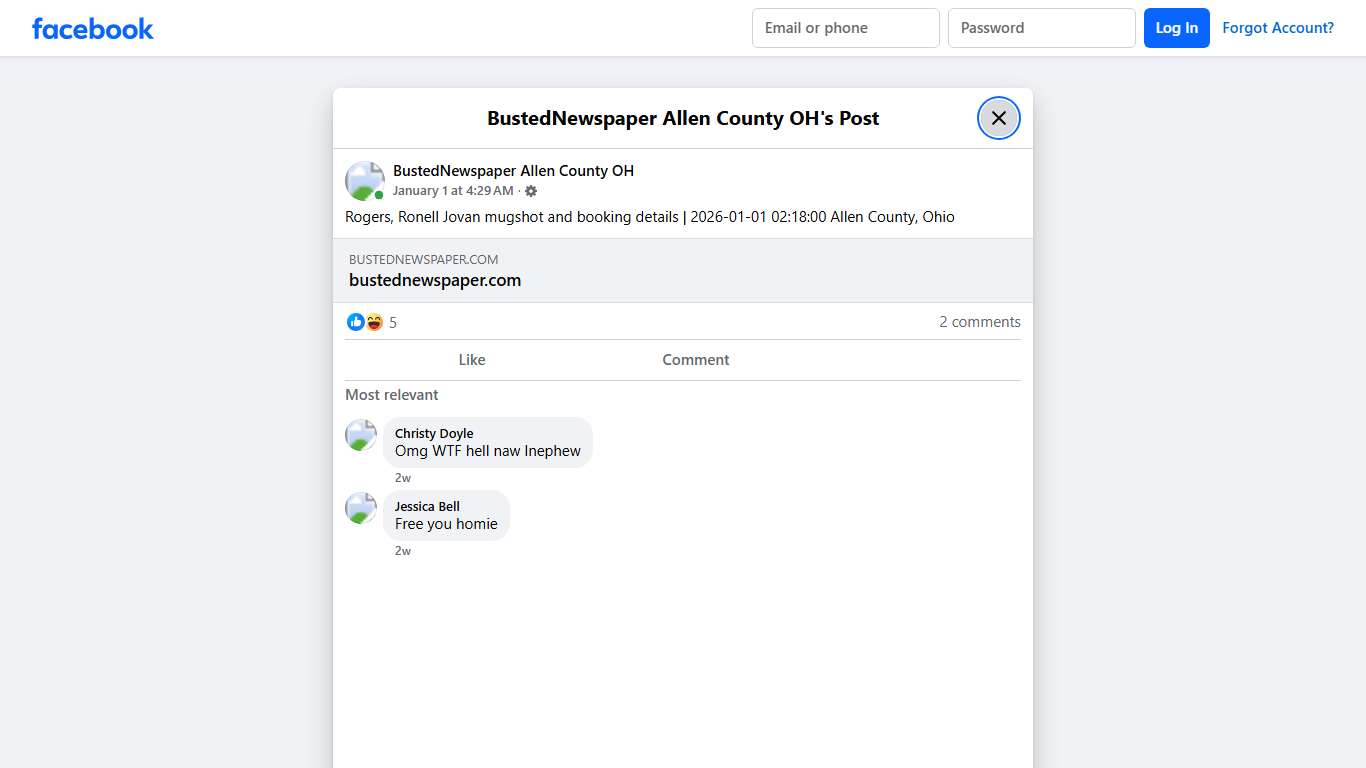Open the 5 reactions list
1366x768 pixels.
pos(392,322)
